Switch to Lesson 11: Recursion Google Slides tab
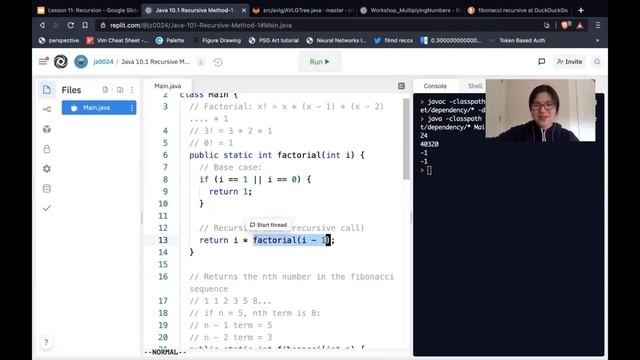 point(87,10)
